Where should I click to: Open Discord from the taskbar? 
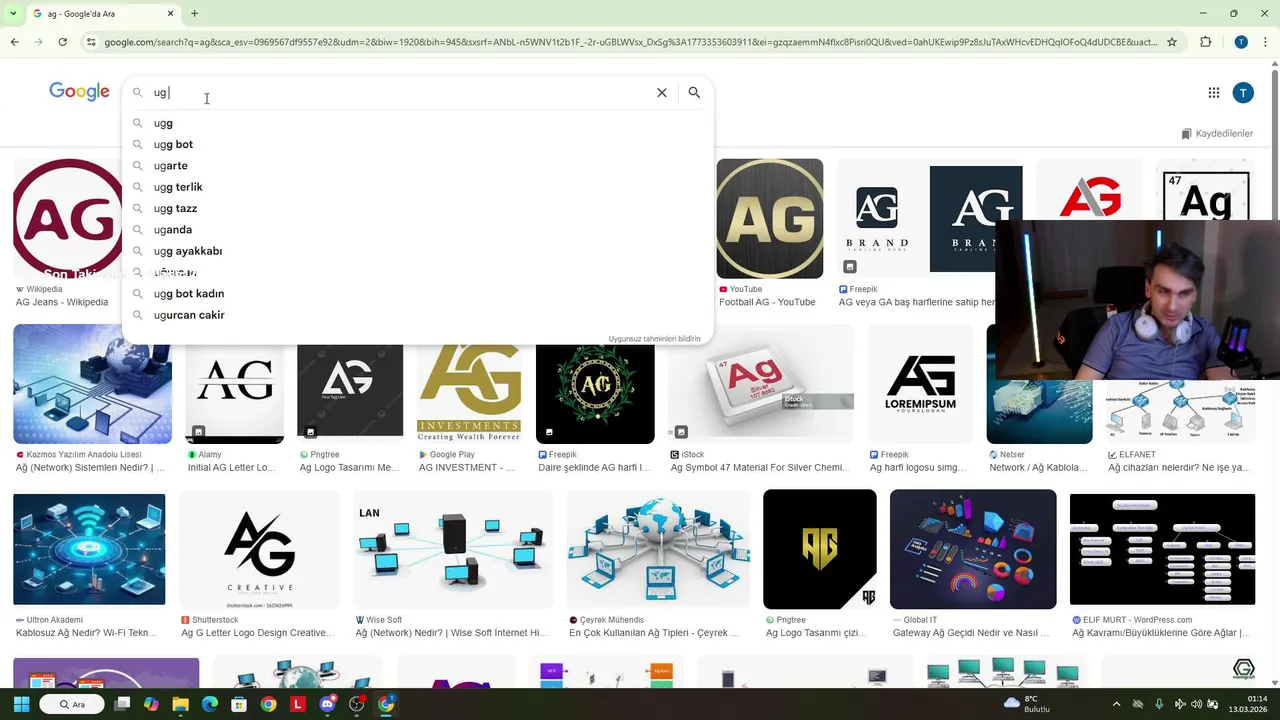[327, 704]
